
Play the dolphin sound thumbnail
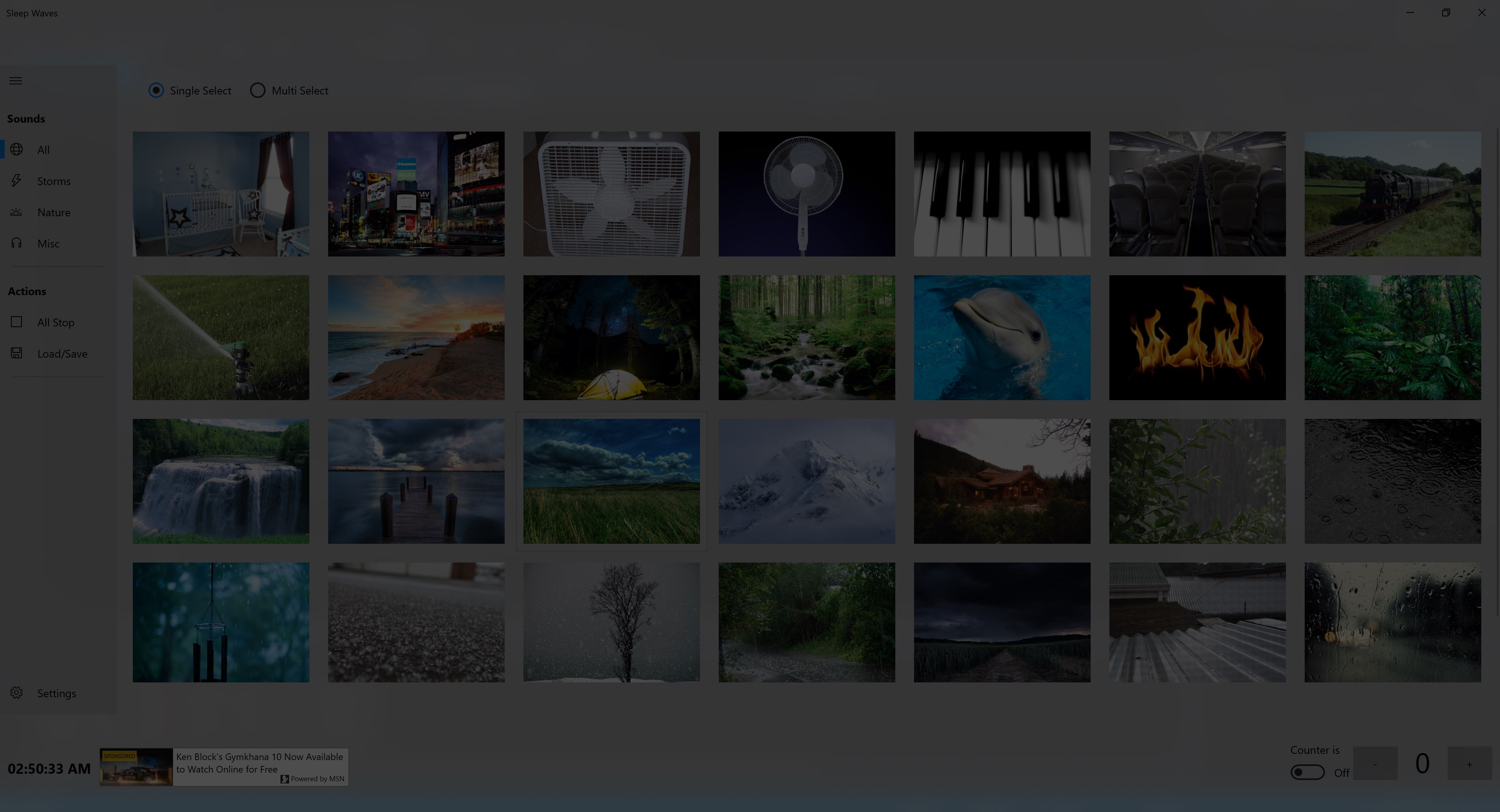click(1002, 338)
